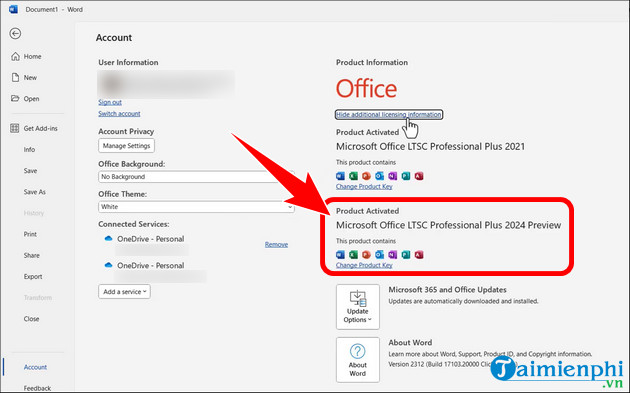Image resolution: width=630 pixels, height=393 pixels.
Task: Click Change Product Key under LTSC 2021
Action: pos(364,186)
